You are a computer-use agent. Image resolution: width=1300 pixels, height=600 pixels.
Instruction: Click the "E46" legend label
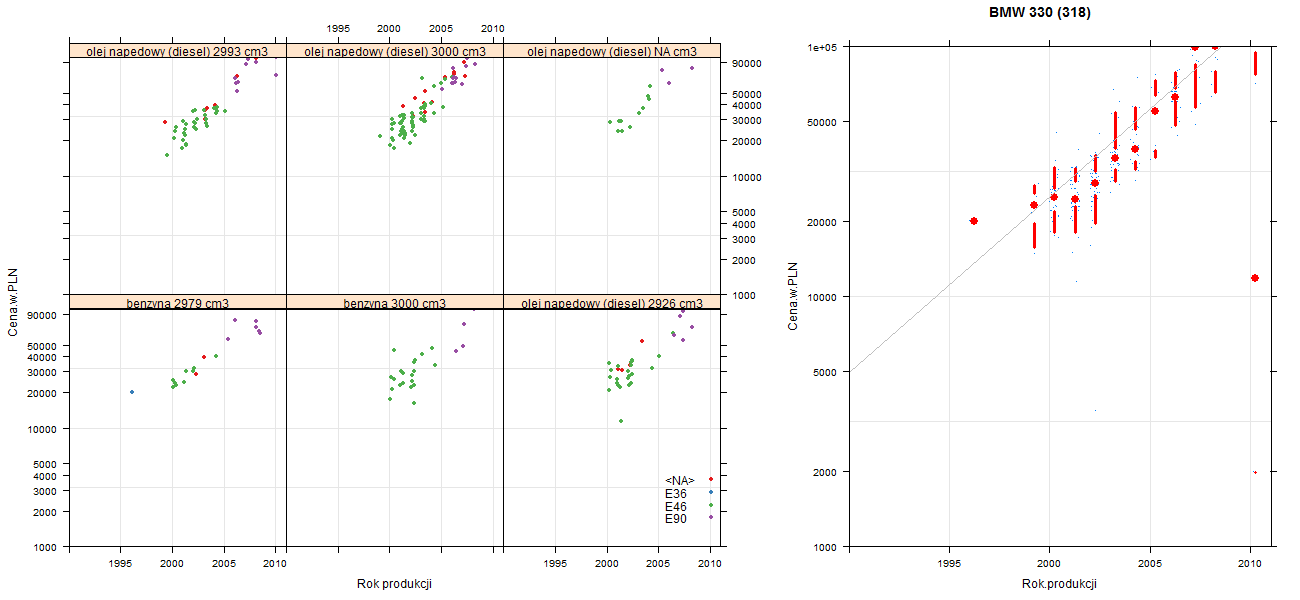[x=676, y=506]
